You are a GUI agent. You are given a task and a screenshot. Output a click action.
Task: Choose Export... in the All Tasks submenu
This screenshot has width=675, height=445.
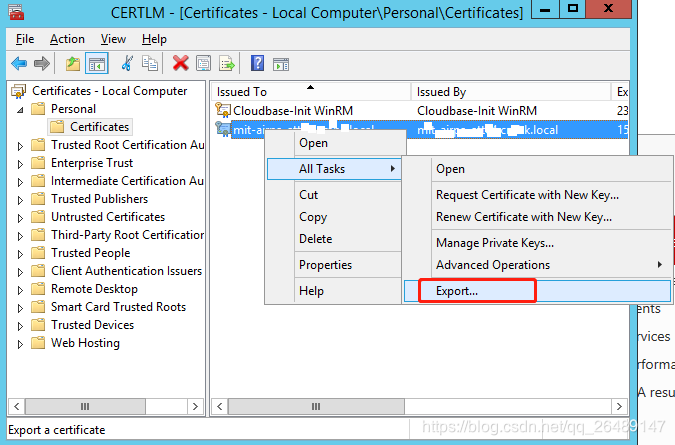click(x=537, y=291)
